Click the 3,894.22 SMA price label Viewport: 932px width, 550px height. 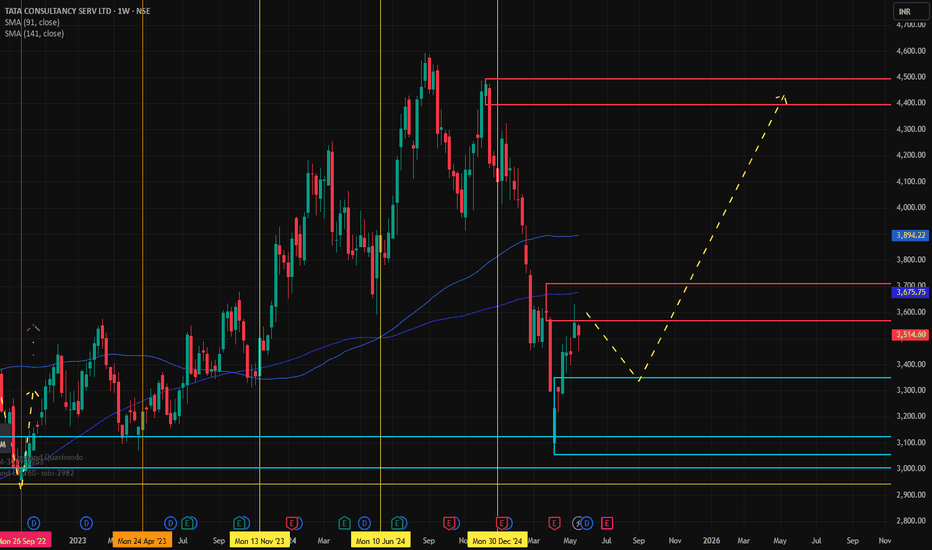tap(909, 235)
